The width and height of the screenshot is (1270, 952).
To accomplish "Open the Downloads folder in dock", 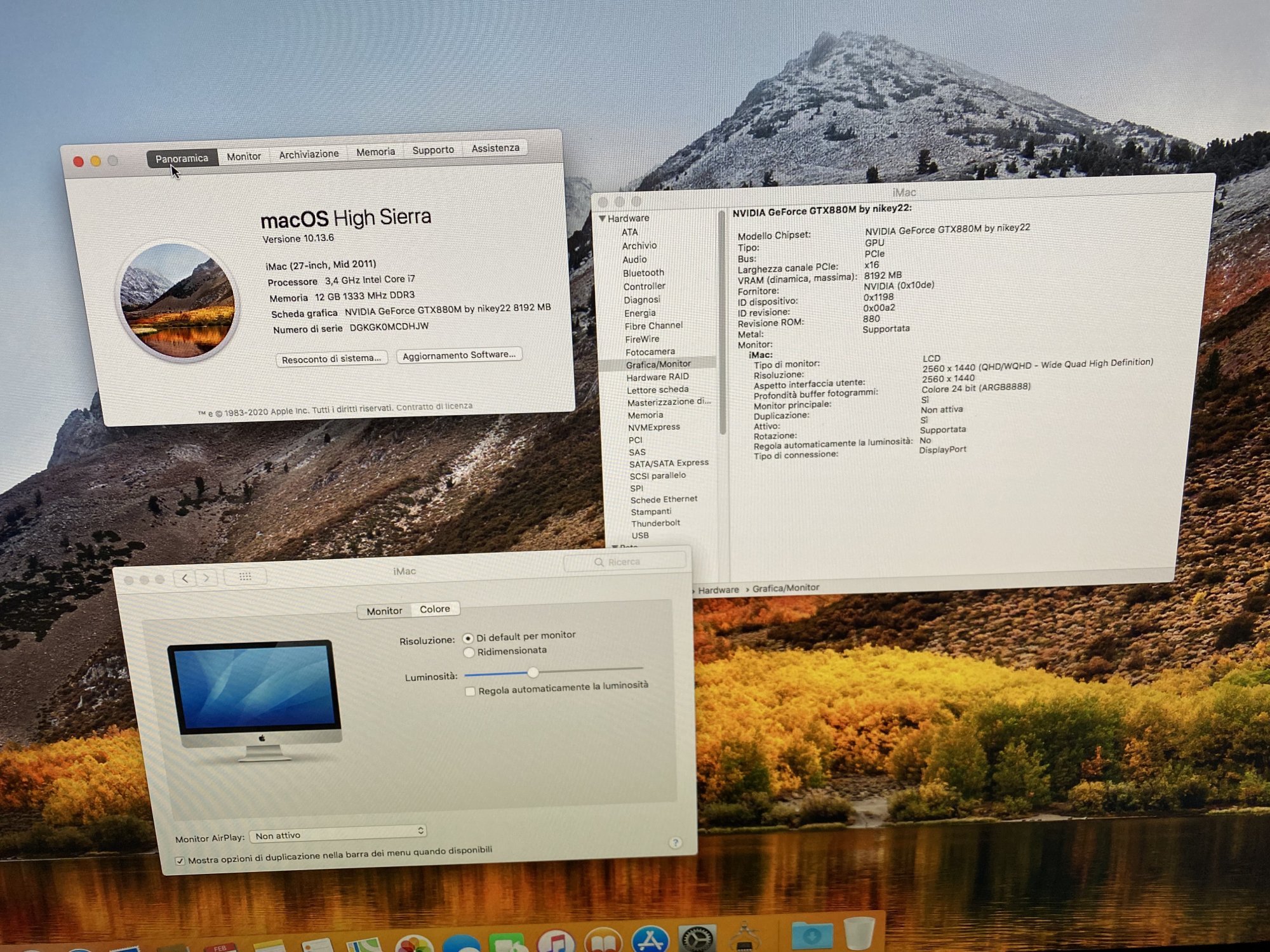I will [812, 935].
